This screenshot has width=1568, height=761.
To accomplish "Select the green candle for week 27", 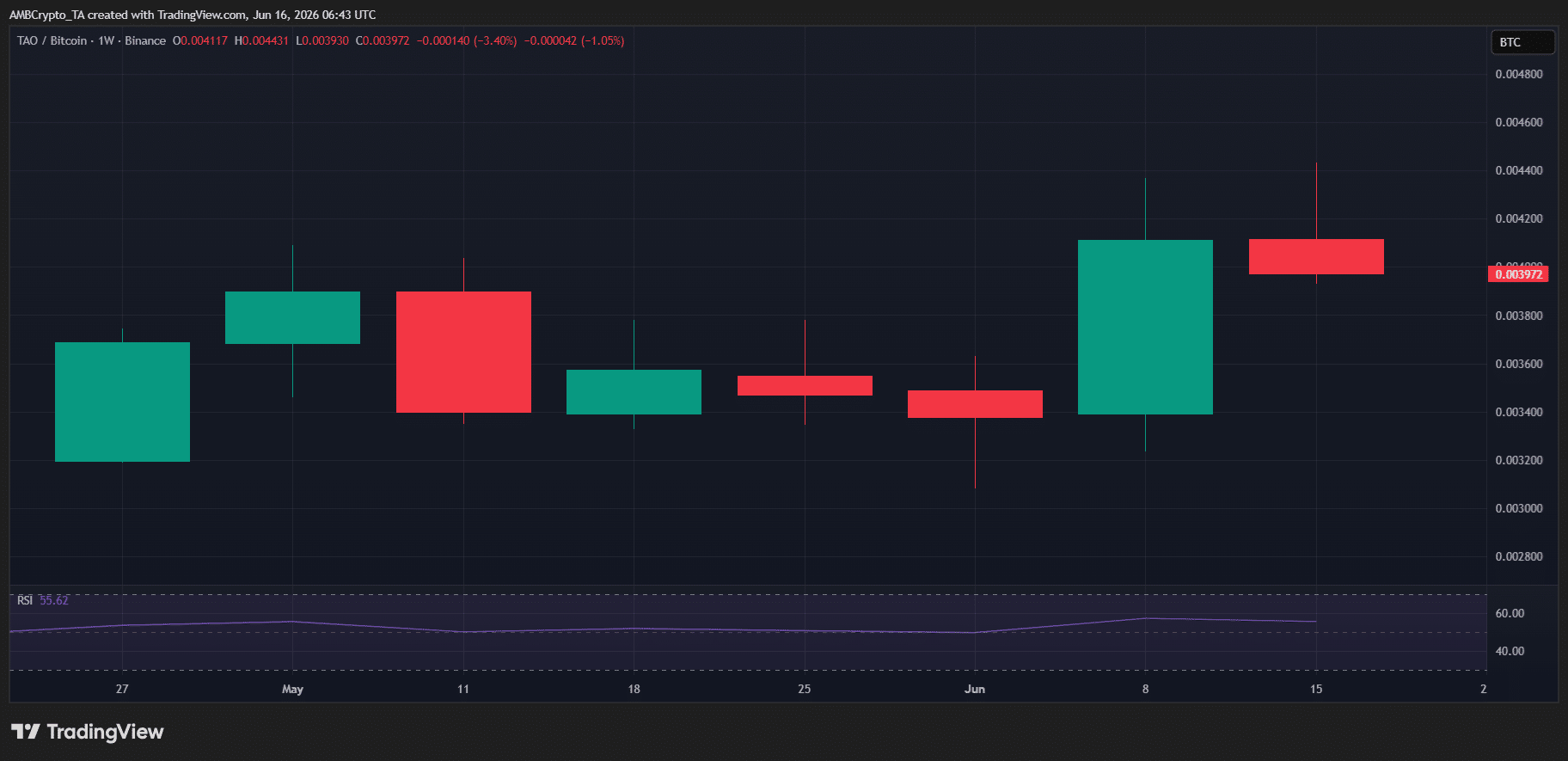I will tap(122, 402).
